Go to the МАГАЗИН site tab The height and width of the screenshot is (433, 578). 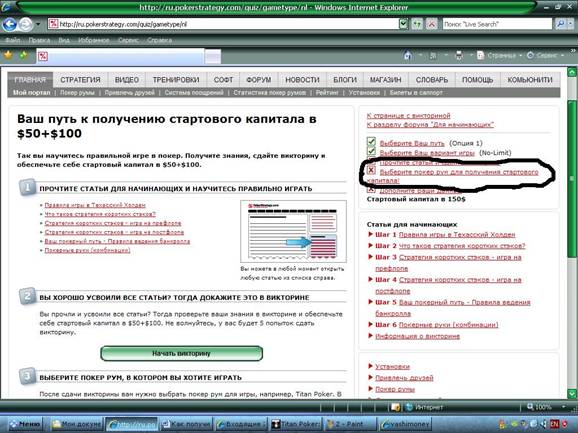click(386, 80)
